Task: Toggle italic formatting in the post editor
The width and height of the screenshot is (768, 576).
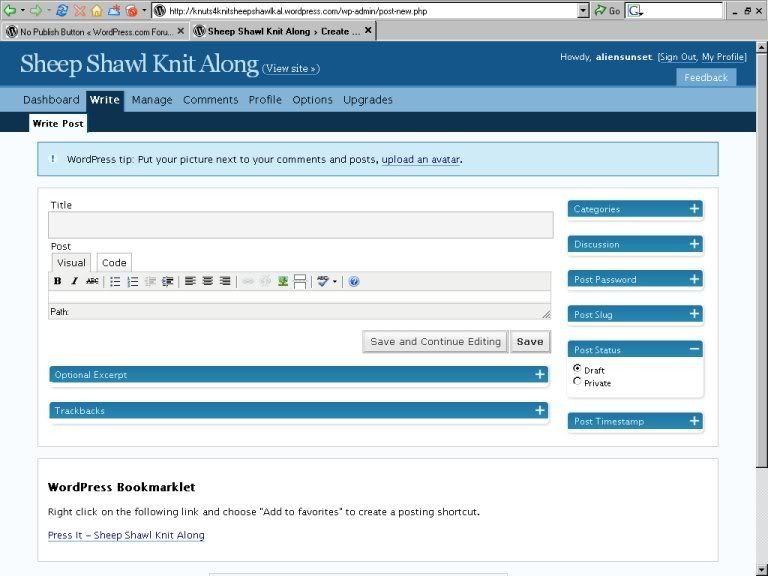Action: click(x=74, y=281)
